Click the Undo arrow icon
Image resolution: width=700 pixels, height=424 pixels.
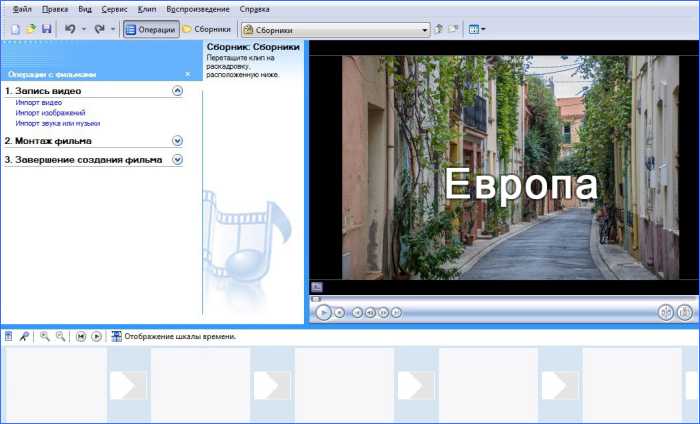[70, 30]
